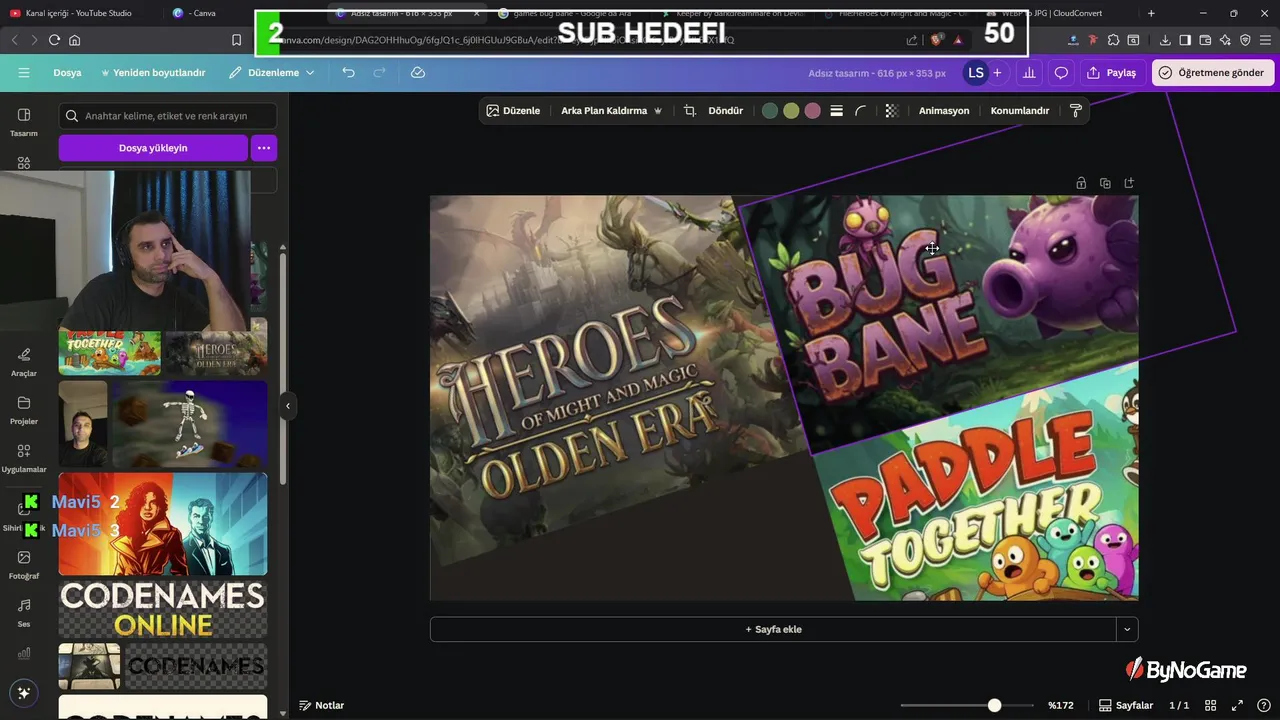Enter fullscreen presentation mode icon
The height and width of the screenshot is (720, 1280).
pyautogui.click(x=1237, y=705)
